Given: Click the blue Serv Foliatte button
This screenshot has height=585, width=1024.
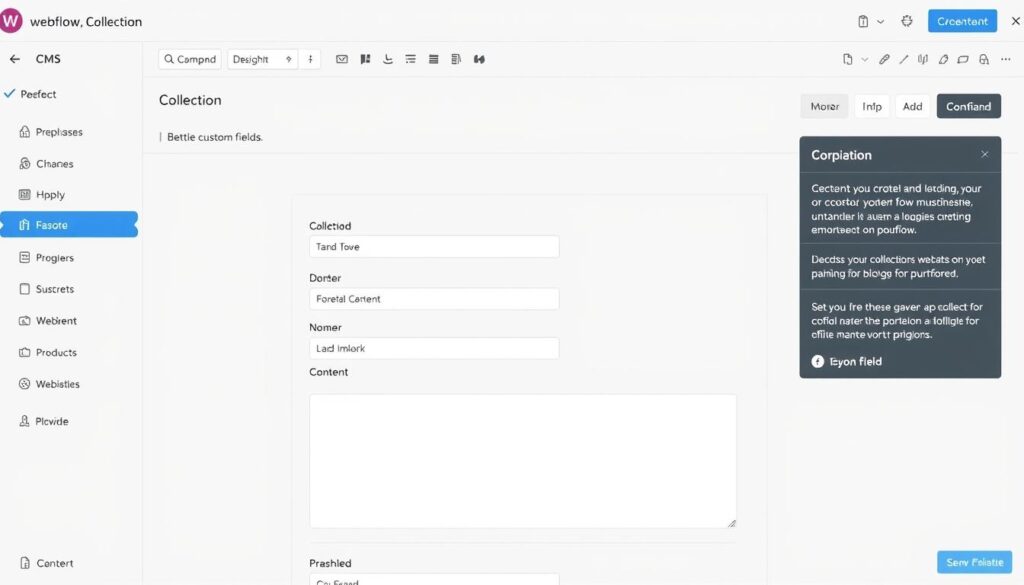Looking at the screenshot, I should point(974,562).
